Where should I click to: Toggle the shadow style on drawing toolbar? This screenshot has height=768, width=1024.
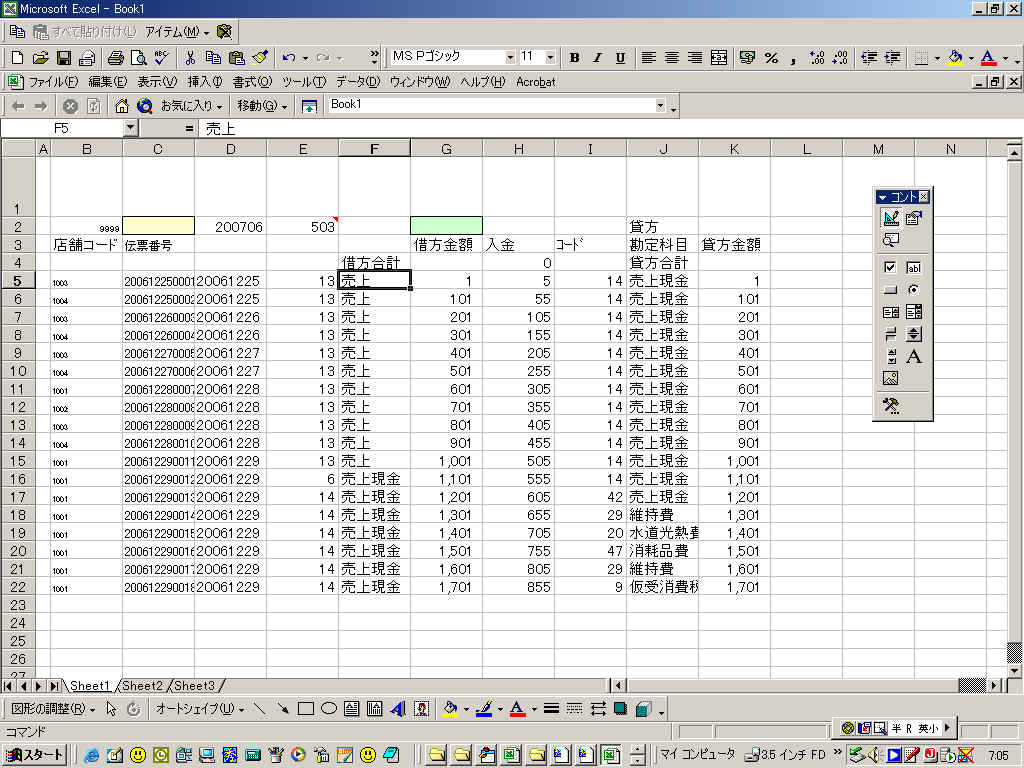[x=620, y=709]
